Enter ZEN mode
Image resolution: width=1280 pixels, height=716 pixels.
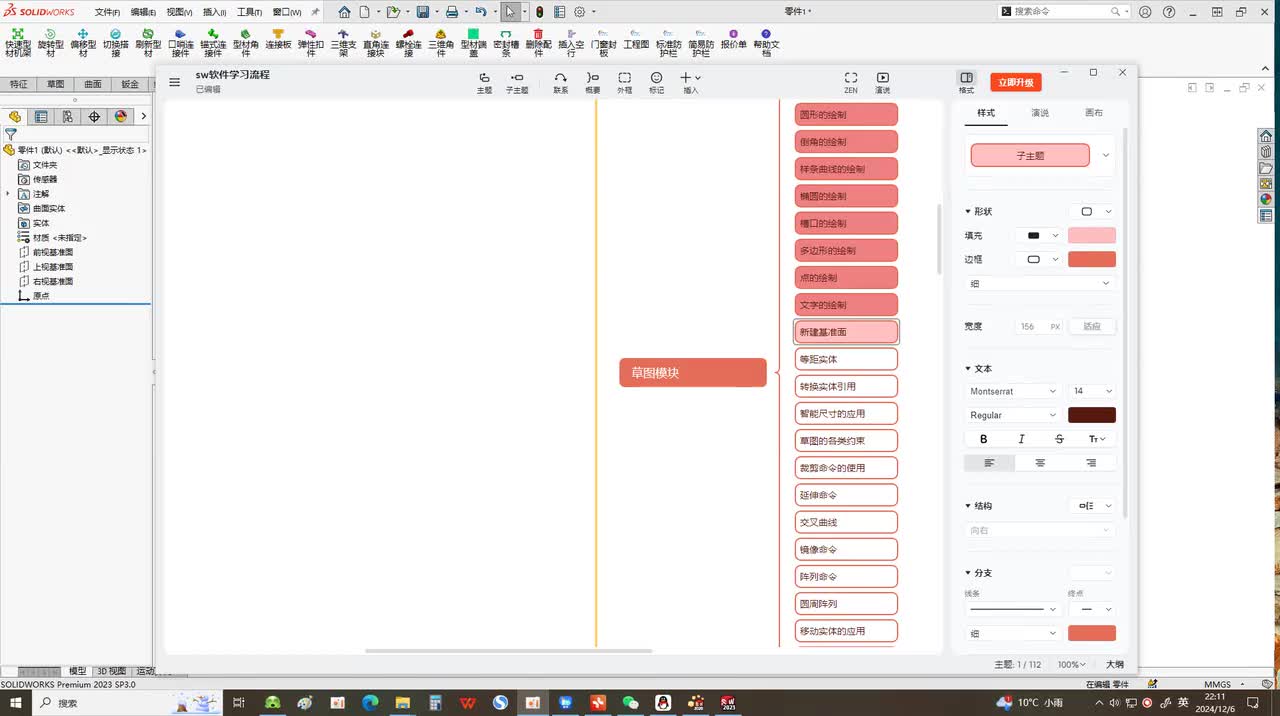pyautogui.click(x=851, y=83)
